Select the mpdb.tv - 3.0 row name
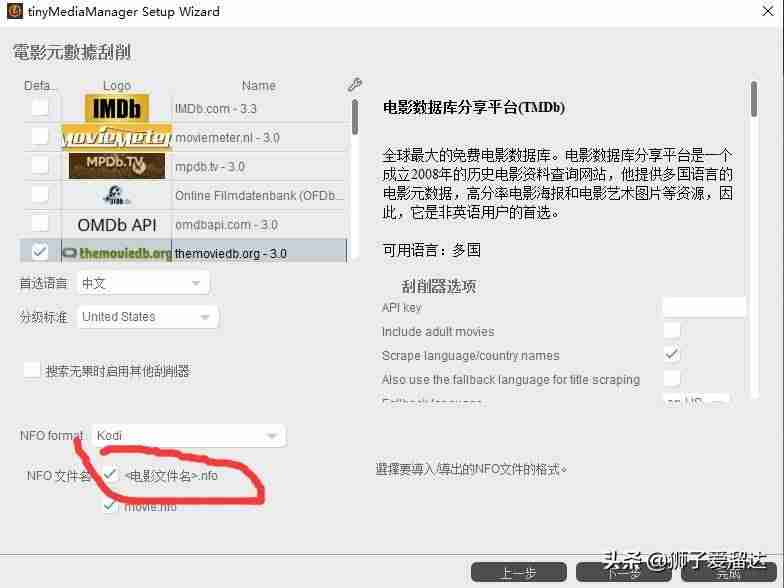This screenshot has width=784, height=588. [x=210, y=166]
